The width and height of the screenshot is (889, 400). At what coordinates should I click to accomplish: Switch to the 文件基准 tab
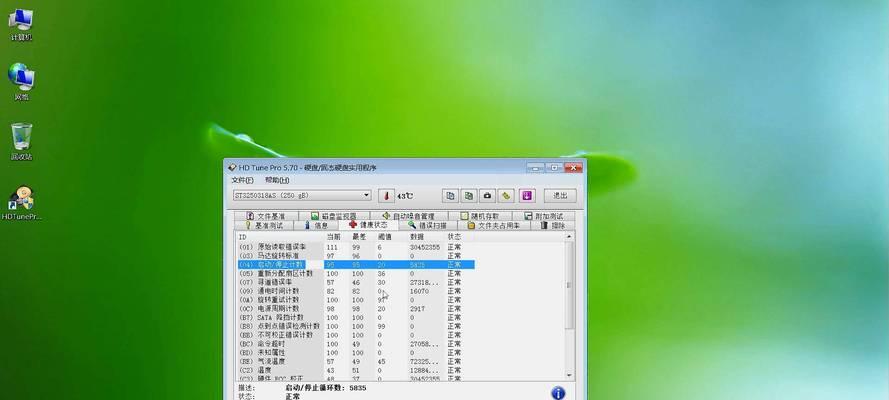click(x=265, y=216)
